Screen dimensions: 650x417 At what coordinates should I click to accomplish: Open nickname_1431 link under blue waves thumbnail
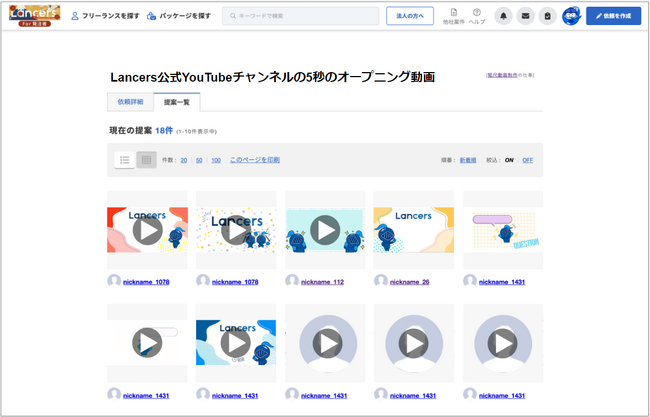(235, 395)
